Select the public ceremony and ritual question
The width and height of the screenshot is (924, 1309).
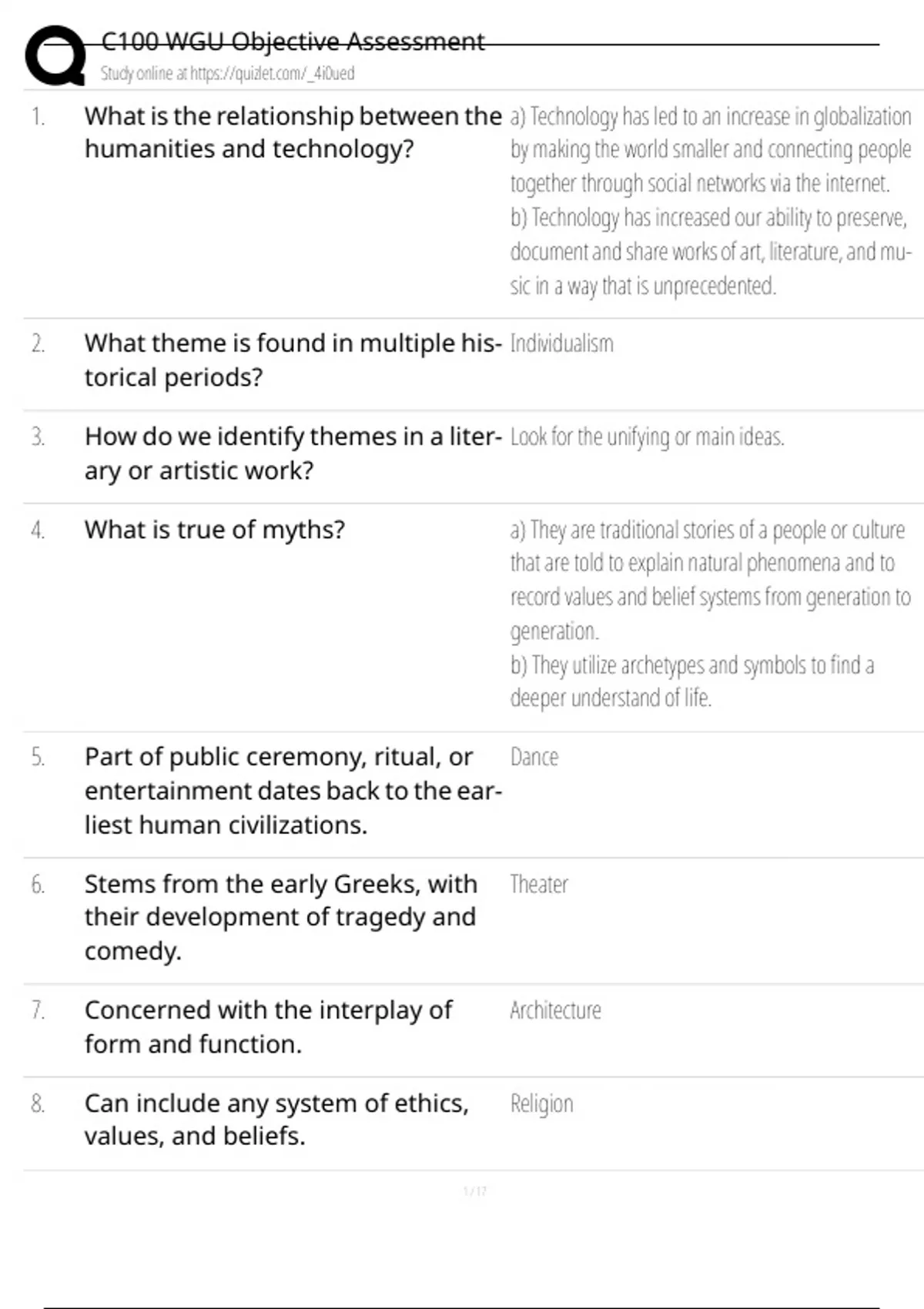[x=293, y=791]
